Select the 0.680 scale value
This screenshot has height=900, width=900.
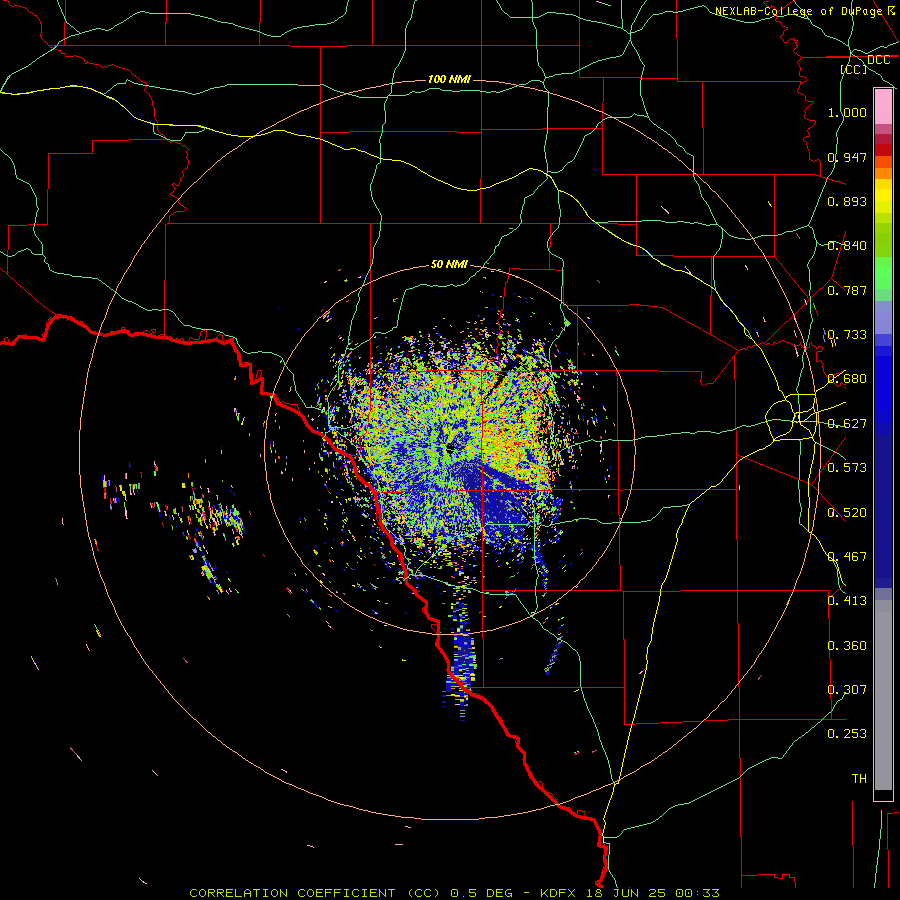tap(847, 379)
